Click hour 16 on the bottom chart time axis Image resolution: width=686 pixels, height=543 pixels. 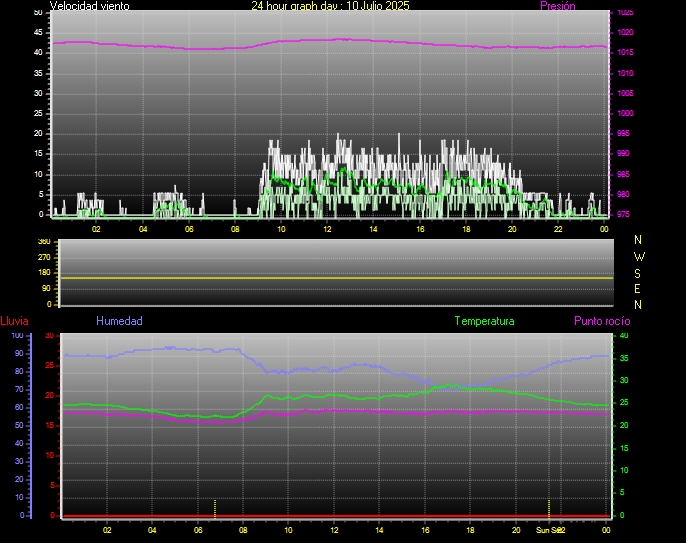coord(425,530)
